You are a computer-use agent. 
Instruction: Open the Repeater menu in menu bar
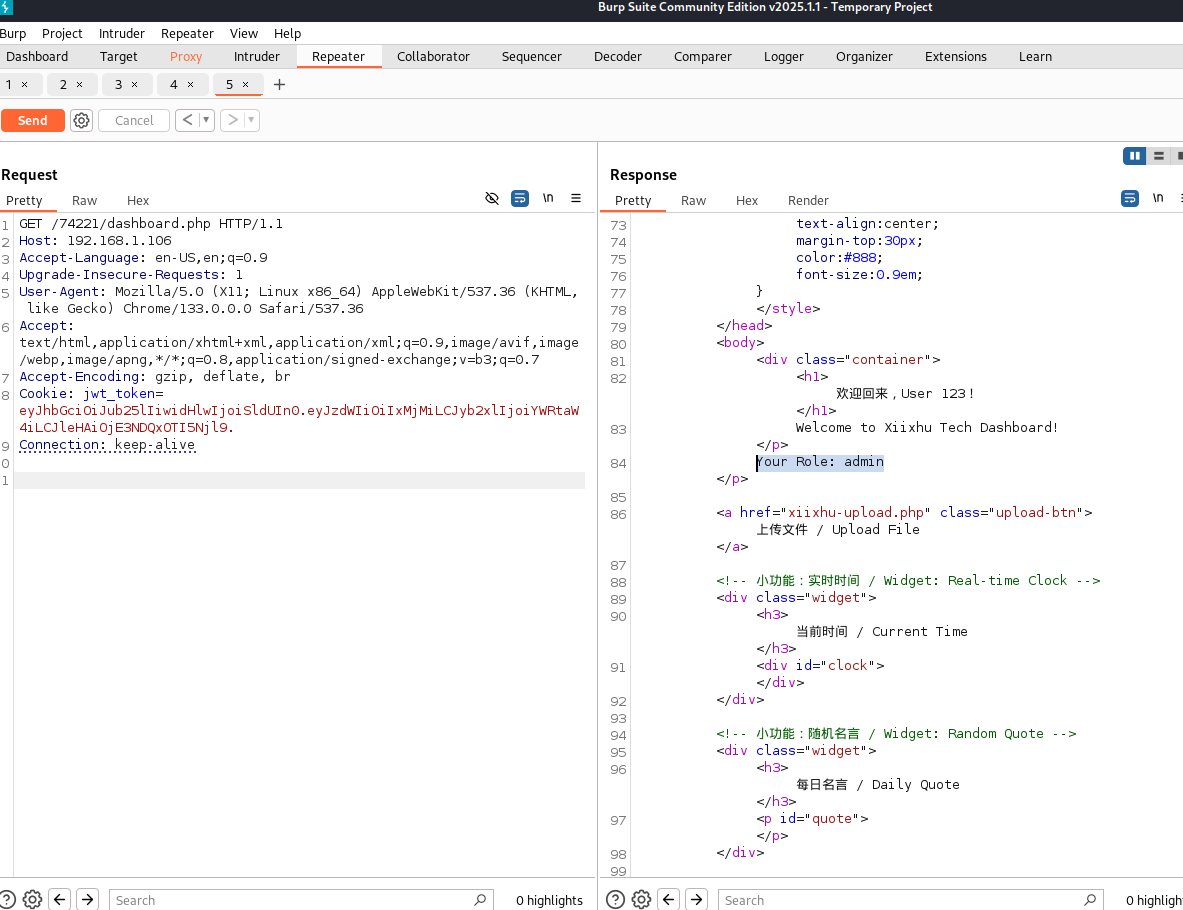pos(187,33)
